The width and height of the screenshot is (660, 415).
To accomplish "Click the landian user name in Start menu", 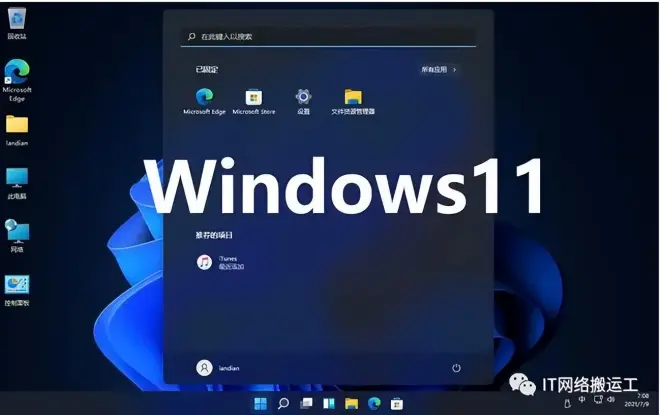I will coord(229,368).
